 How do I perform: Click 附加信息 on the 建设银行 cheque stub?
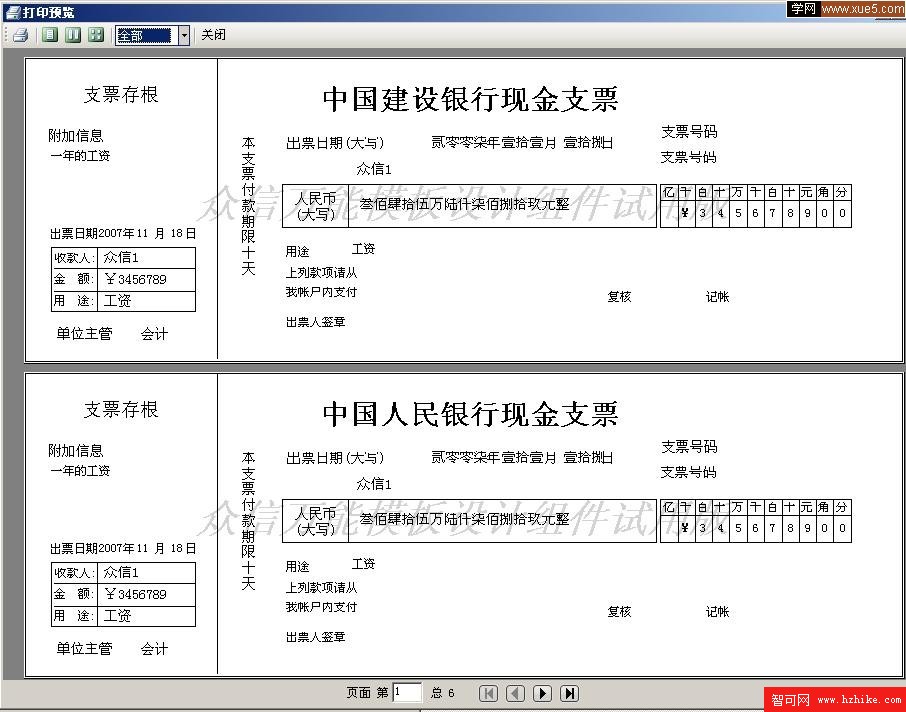tap(76, 136)
